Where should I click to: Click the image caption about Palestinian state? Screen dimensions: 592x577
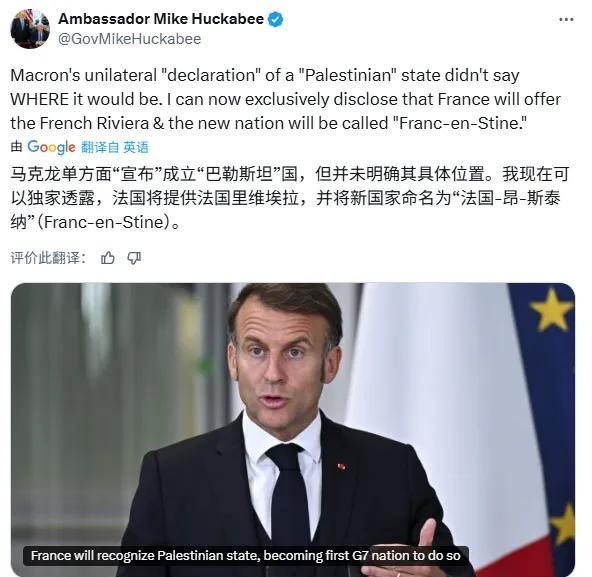(x=246, y=555)
